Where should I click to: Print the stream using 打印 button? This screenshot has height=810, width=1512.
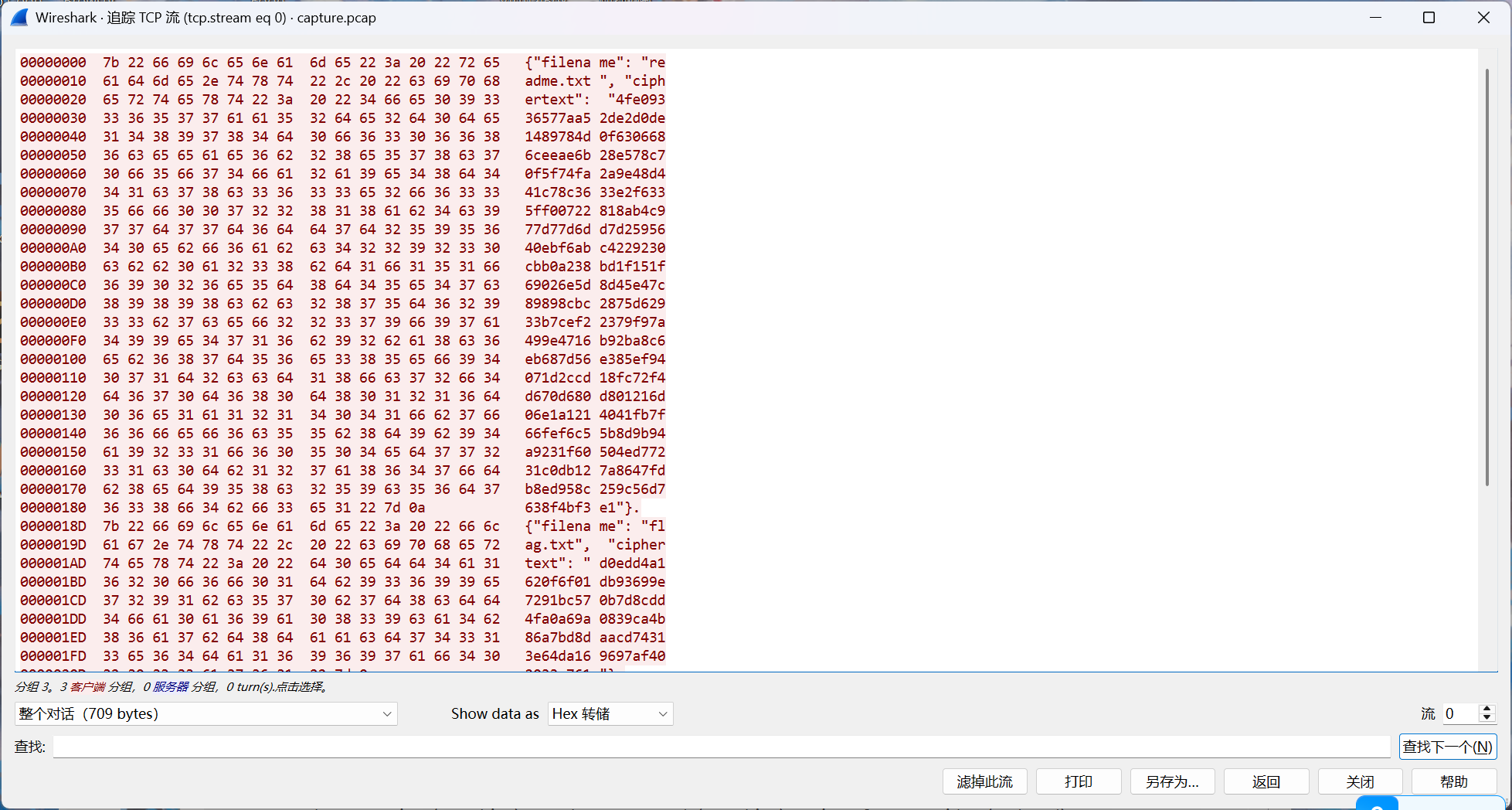click(1078, 781)
